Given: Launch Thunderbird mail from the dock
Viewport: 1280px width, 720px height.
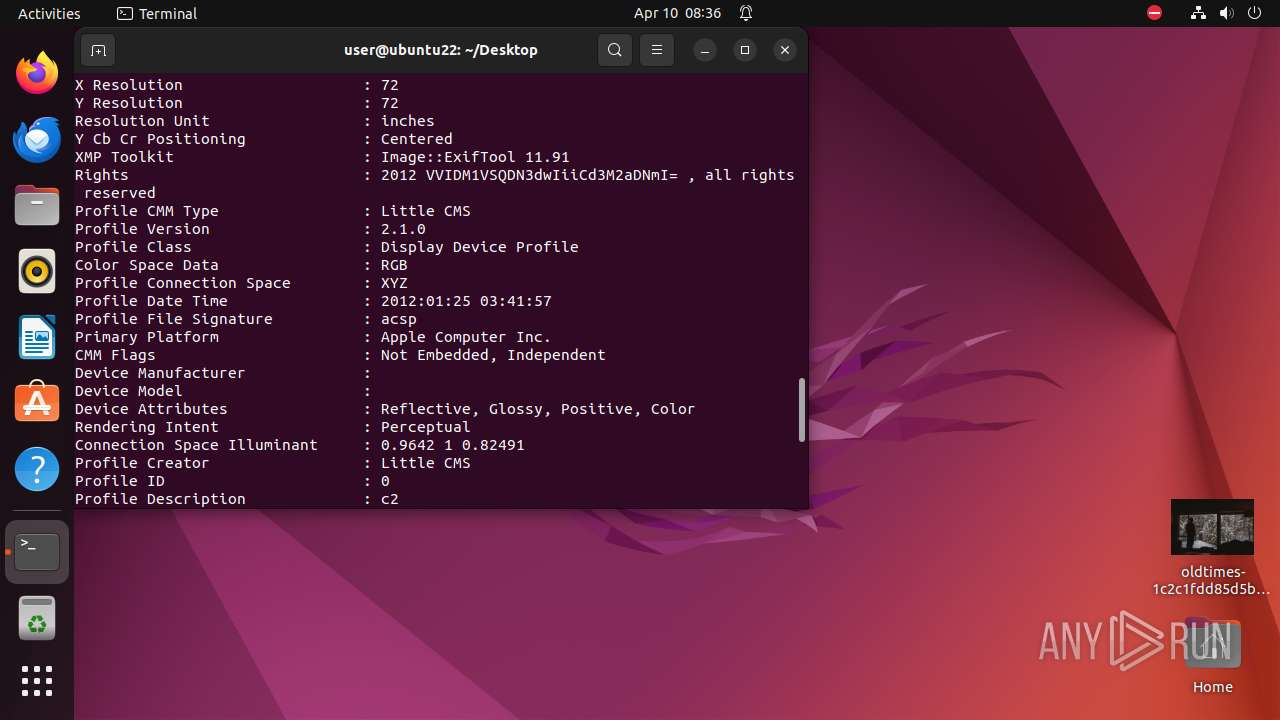Looking at the screenshot, I should point(37,139).
